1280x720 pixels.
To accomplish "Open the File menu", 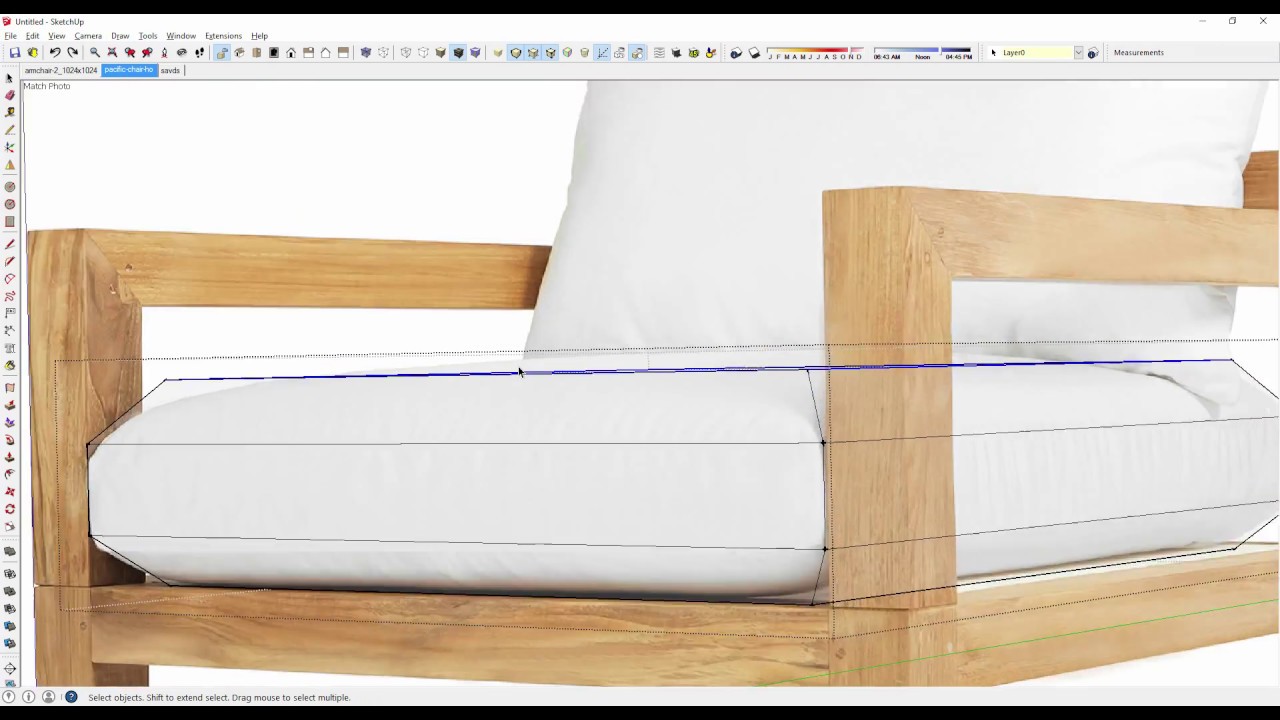I will tap(10, 36).
